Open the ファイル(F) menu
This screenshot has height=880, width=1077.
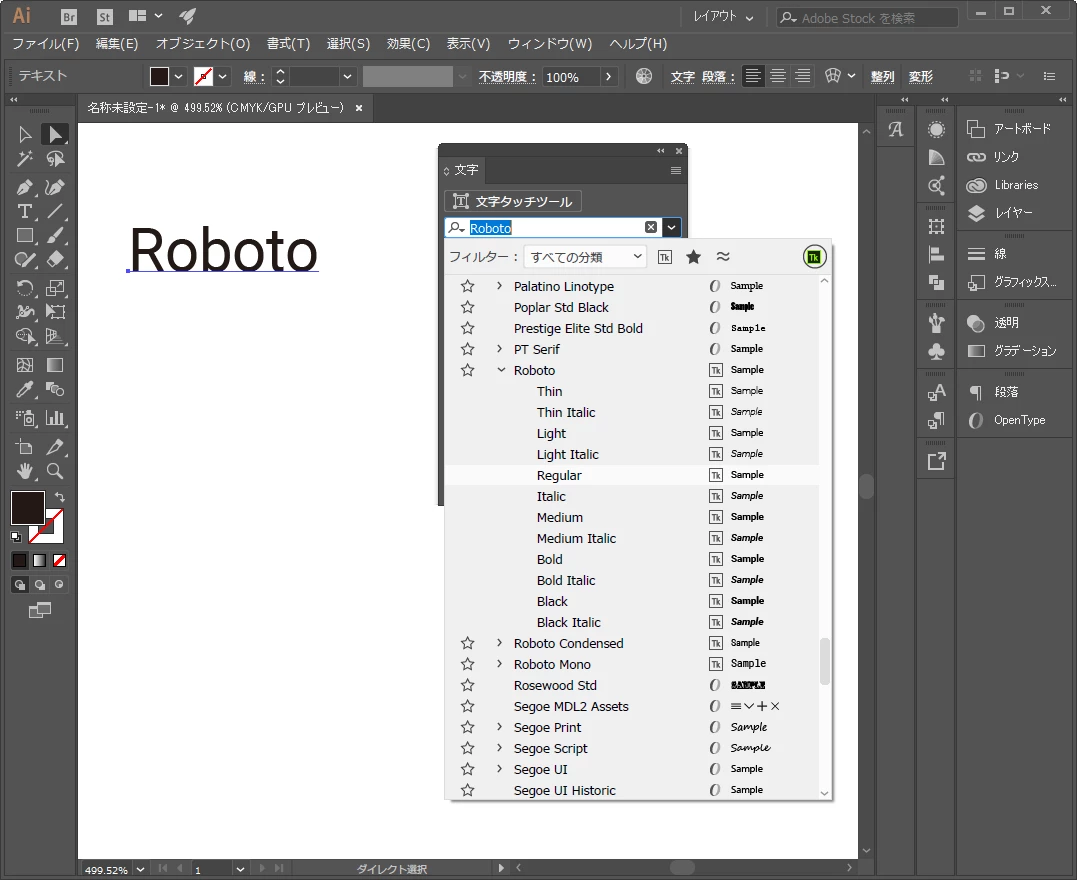[46, 44]
